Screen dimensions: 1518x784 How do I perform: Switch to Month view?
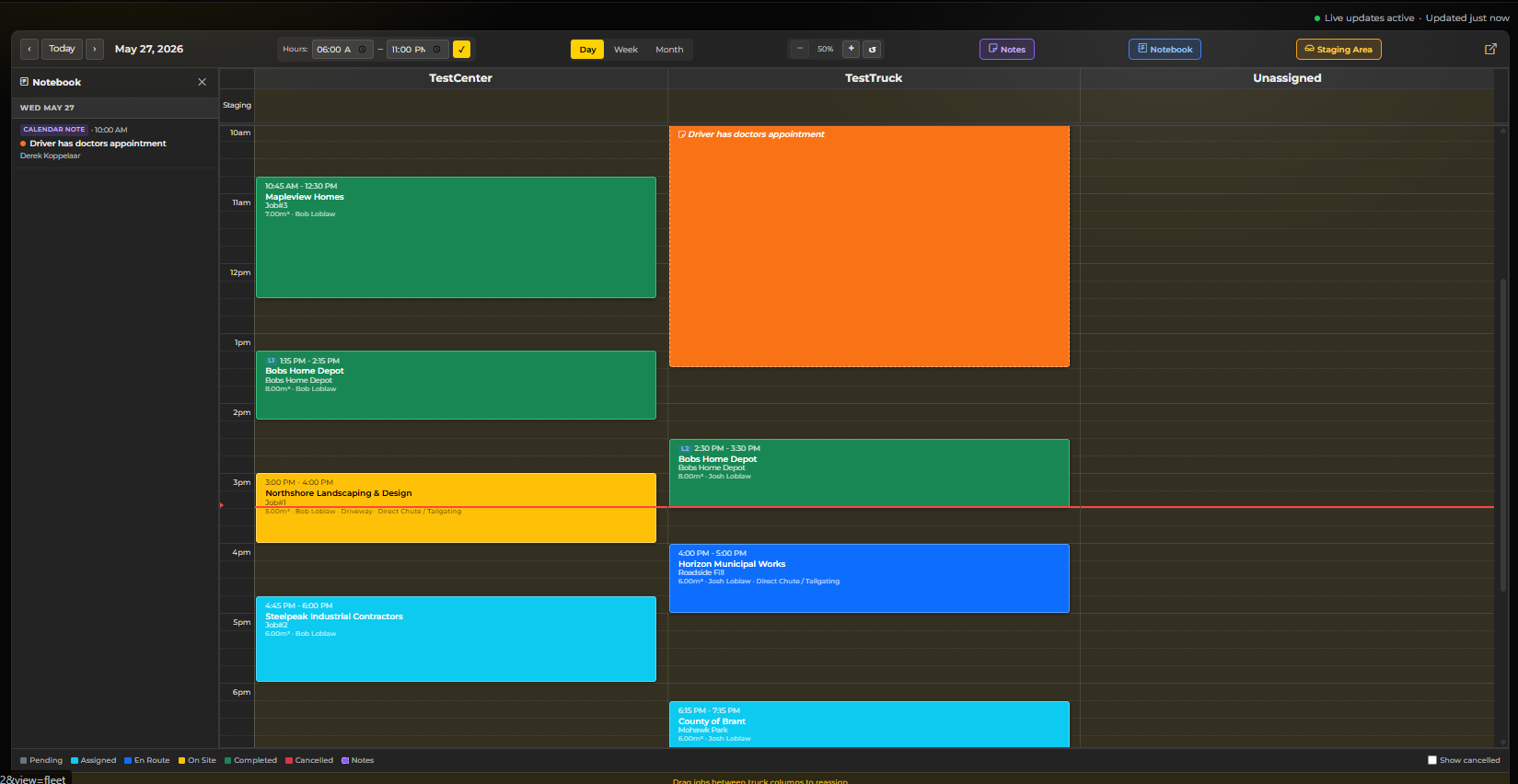coord(669,50)
